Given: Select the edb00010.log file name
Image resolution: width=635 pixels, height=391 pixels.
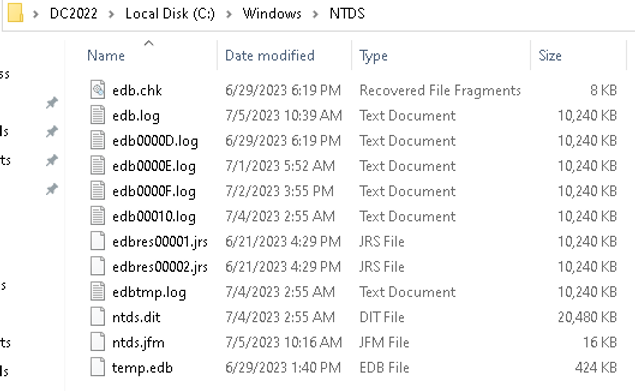Looking at the screenshot, I should pos(154,216).
